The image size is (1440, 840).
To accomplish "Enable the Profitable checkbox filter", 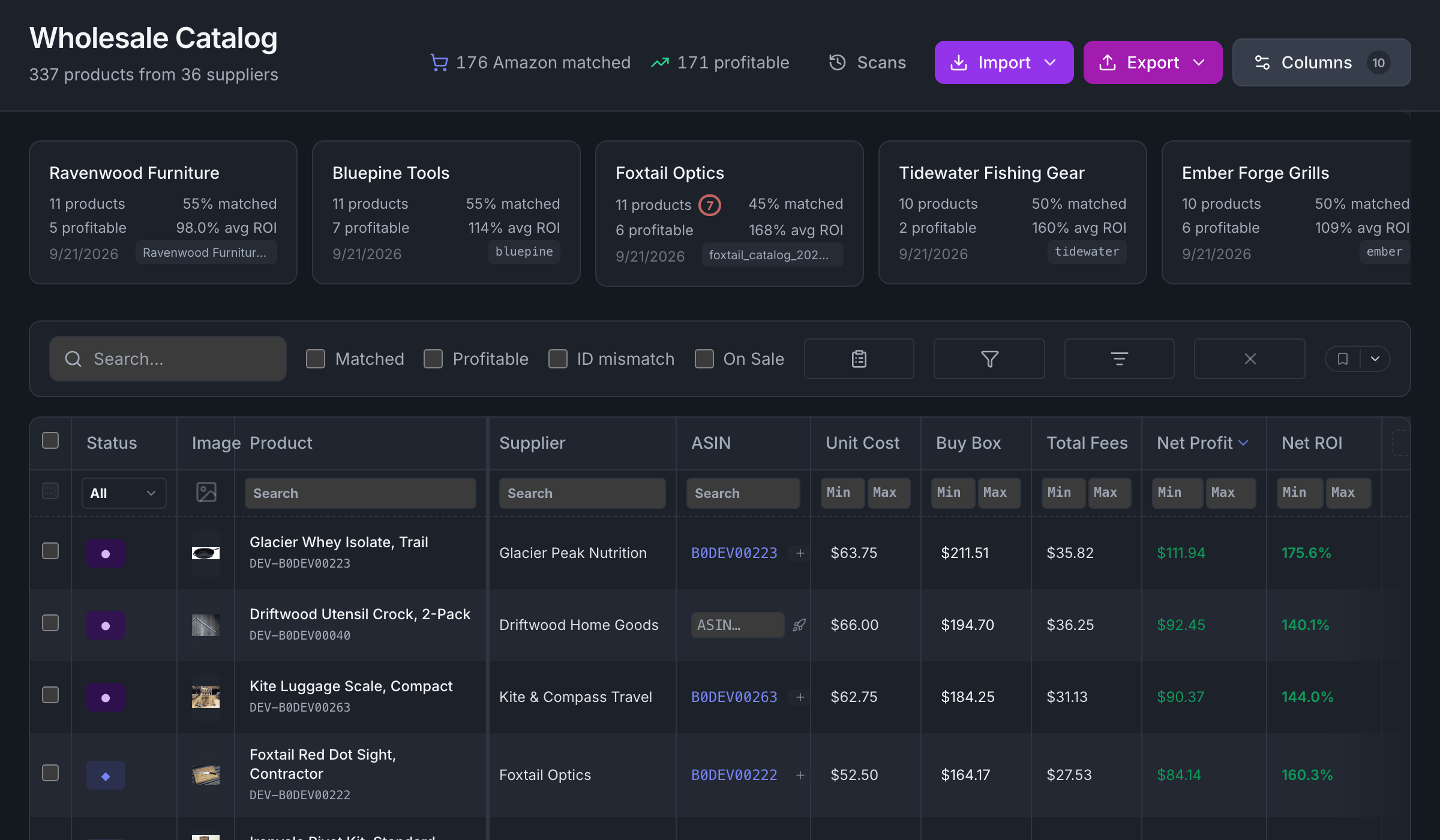I will [x=433, y=359].
